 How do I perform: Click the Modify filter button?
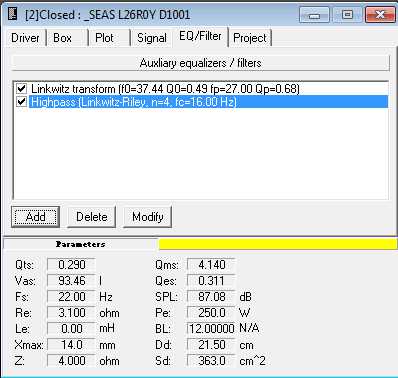click(148, 217)
